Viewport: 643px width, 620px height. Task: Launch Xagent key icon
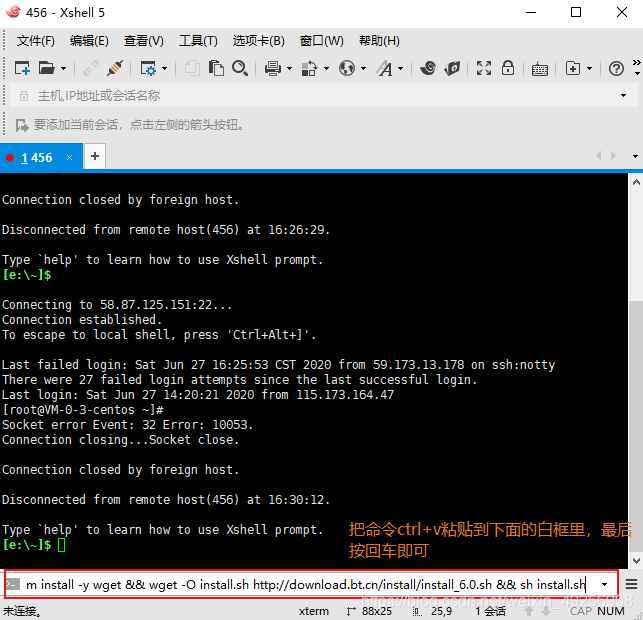[x=452, y=68]
